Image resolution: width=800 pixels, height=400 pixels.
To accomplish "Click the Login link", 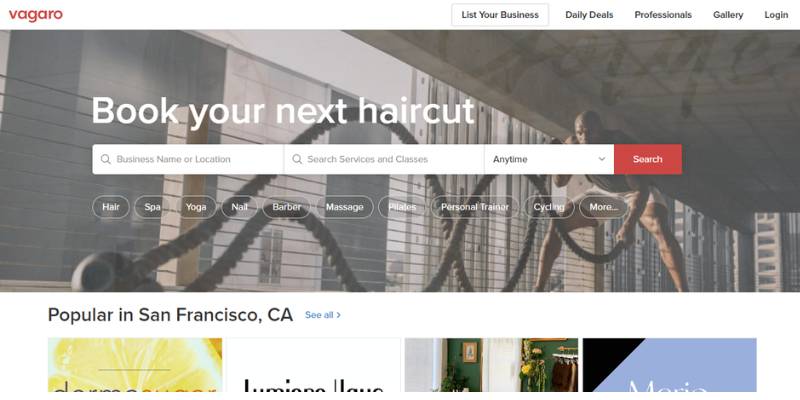I will [776, 15].
